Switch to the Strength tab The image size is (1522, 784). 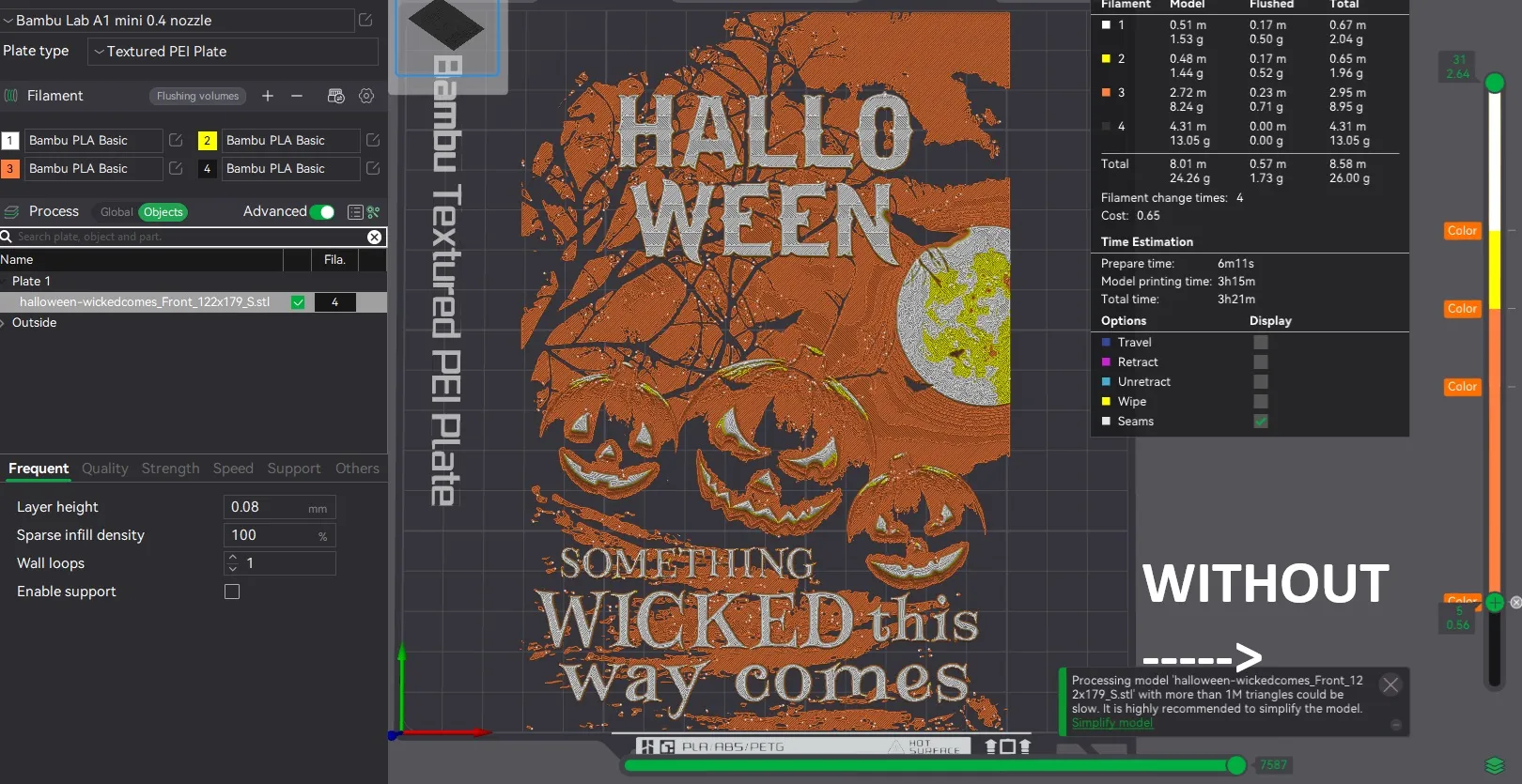coord(171,469)
